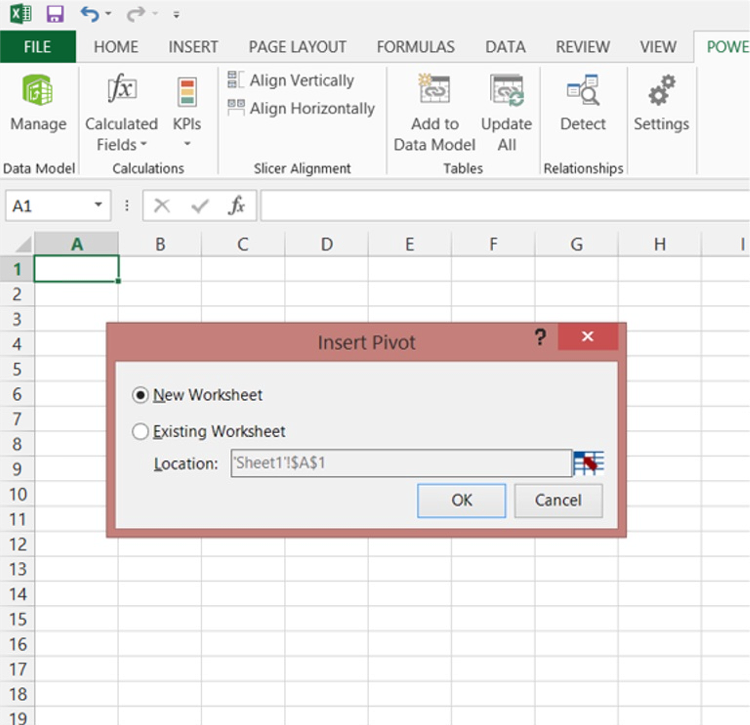Select column D header
Image resolution: width=750 pixels, height=725 pixels.
click(x=327, y=244)
